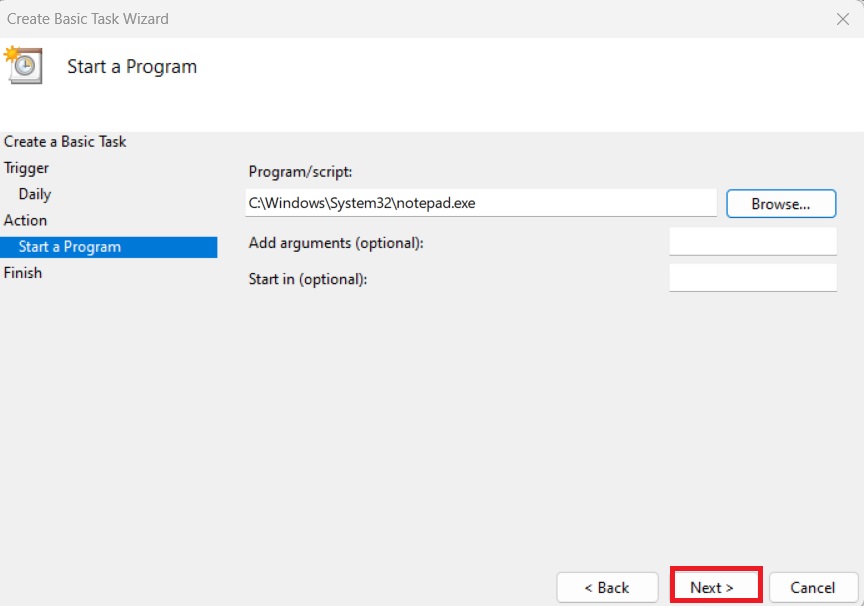Click the Start in (optional): label
Viewport: 864px width, 606px height.
308,279
